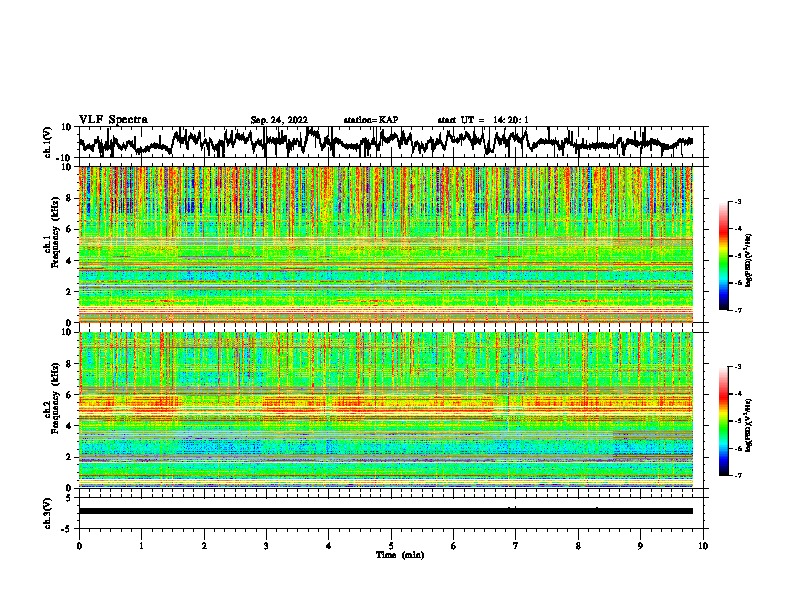Click the "ch.3(V)" axis label
This screenshot has width=792, height=612.
pyautogui.click(x=49, y=513)
